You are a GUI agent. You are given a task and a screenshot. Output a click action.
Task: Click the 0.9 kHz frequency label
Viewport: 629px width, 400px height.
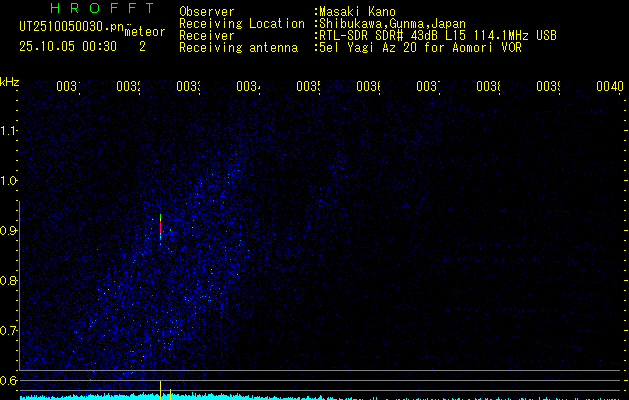pos(8,231)
